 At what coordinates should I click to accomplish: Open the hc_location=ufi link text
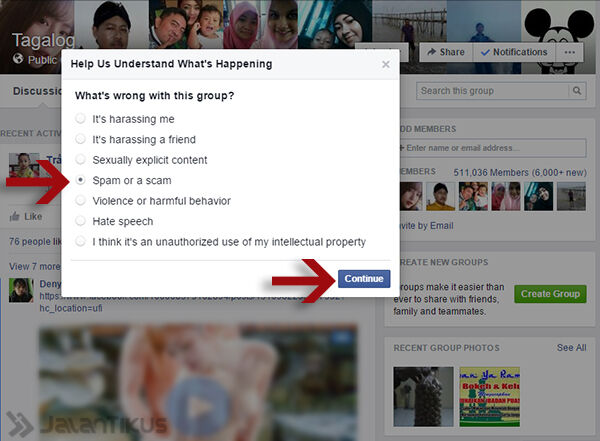(71, 308)
